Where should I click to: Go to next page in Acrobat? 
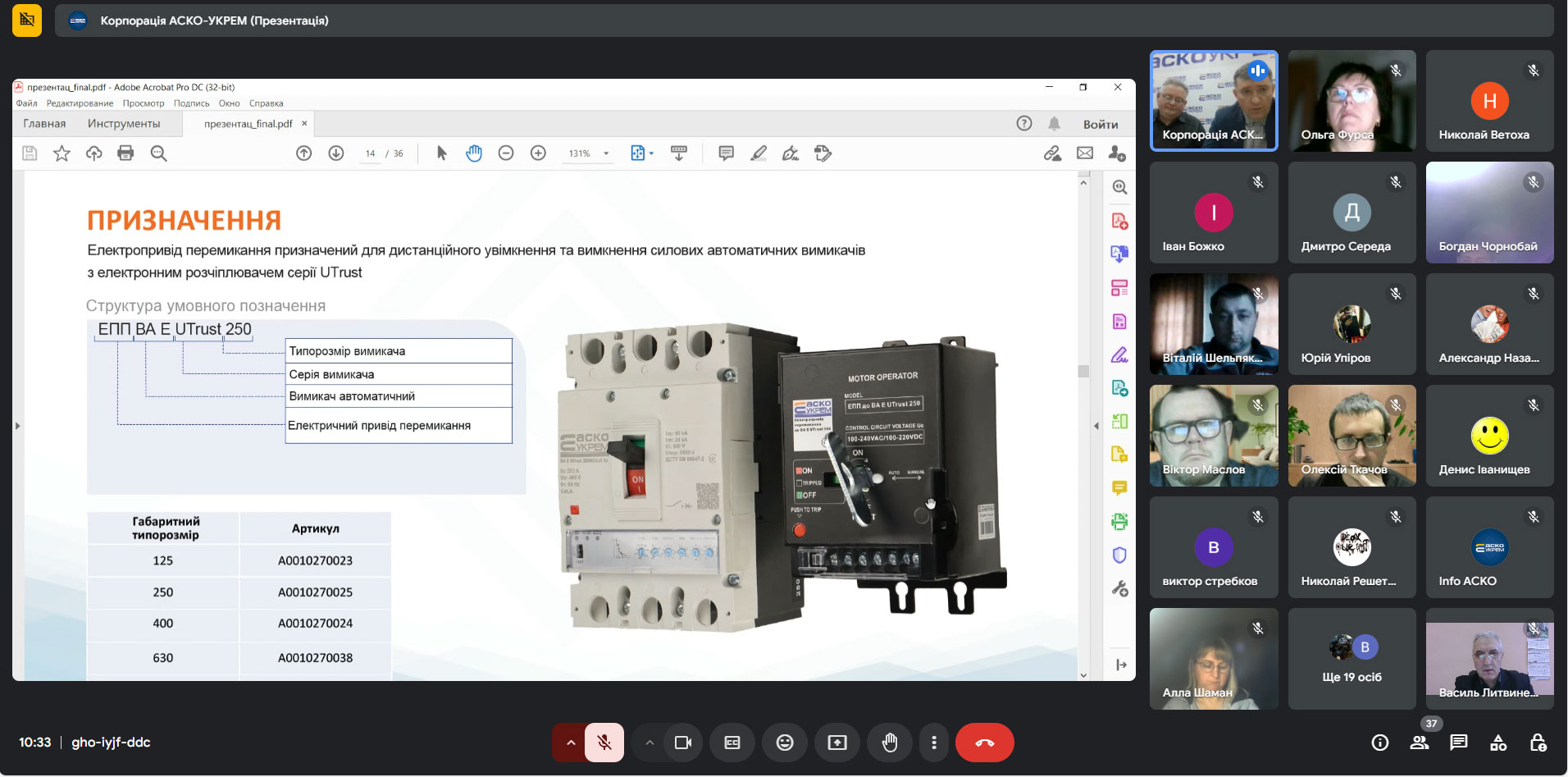[336, 153]
